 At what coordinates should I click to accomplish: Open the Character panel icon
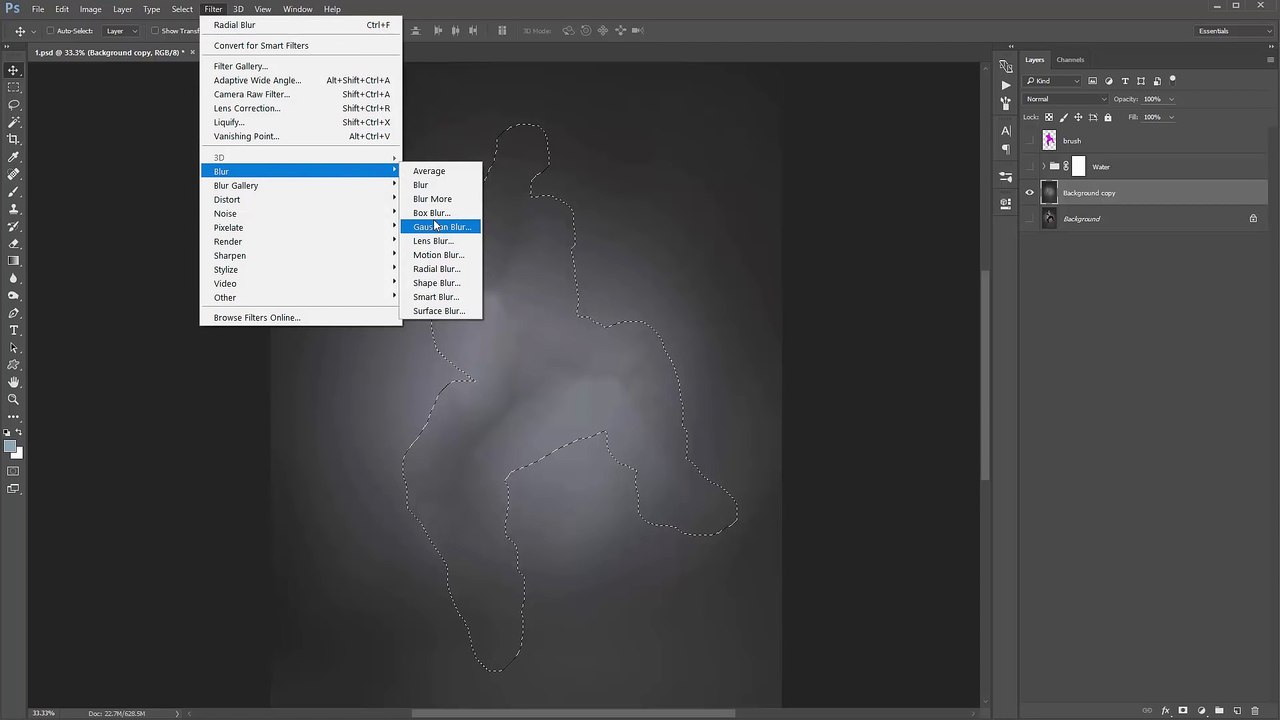click(1005, 131)
